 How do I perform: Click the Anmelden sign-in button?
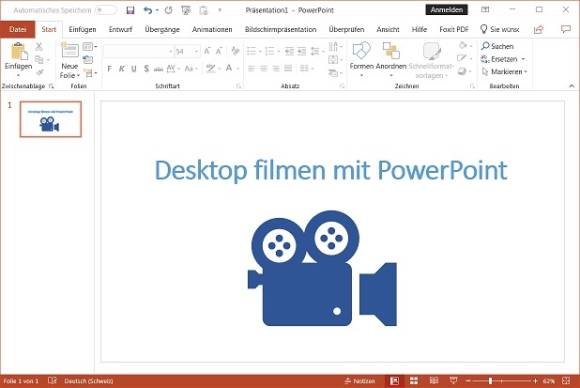click(x=446, y=10)
